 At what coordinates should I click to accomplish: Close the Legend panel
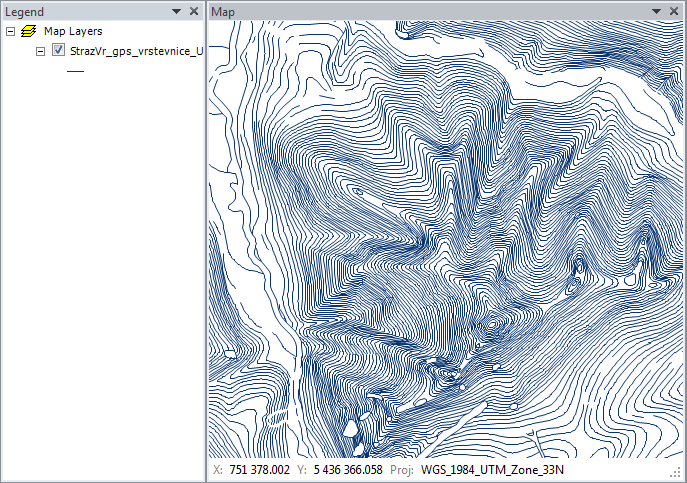coord(194,11)
